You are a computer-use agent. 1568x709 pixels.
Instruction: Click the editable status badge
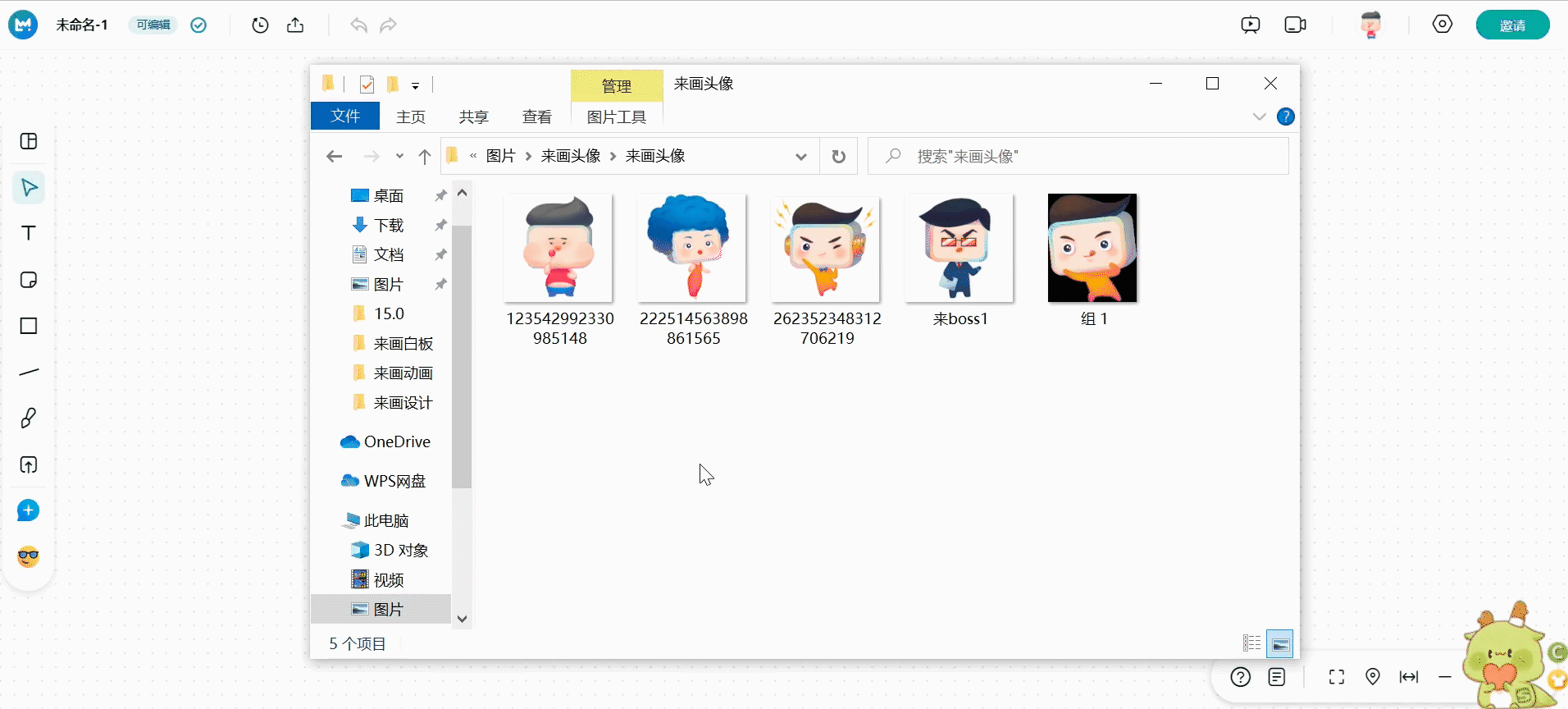(x=153, y=25)
